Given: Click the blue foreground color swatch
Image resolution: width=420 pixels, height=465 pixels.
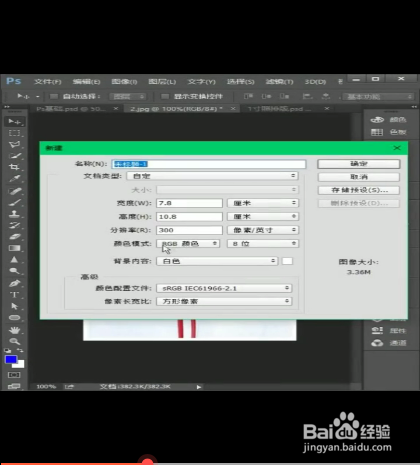Looking at the screenshot, I should [x=10, y=359].
